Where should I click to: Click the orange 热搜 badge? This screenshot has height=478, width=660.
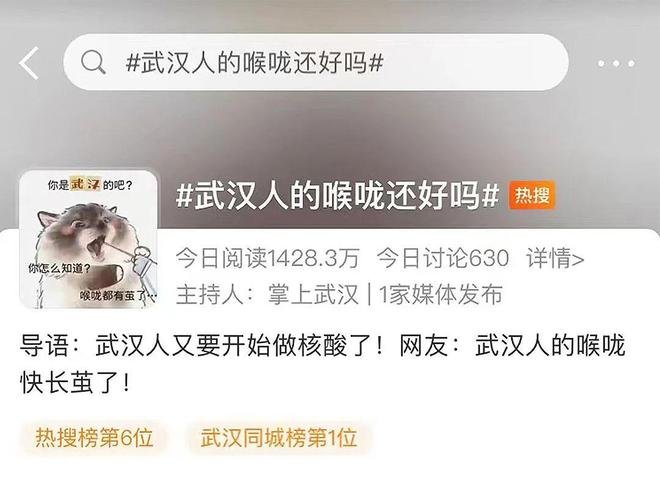pos(532,195)
